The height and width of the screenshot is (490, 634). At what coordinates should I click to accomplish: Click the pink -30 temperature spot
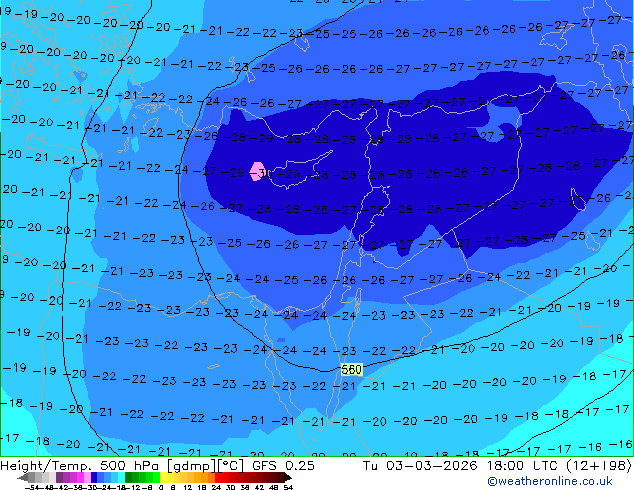point(257,171)
